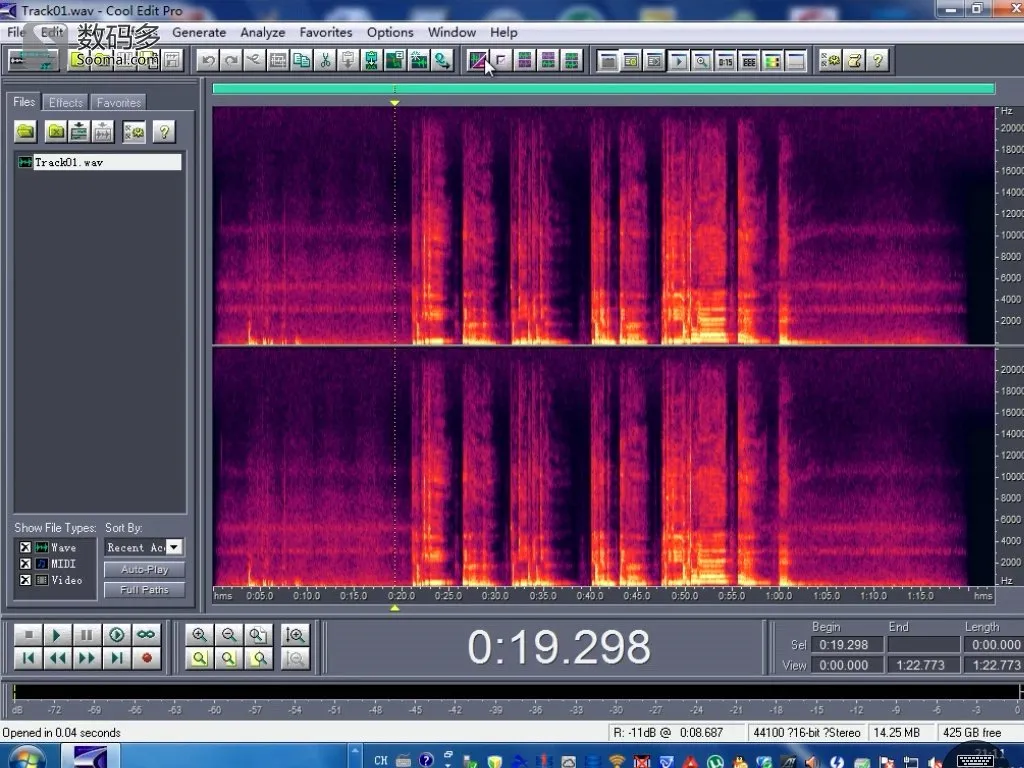
Task: Click the Zoom In Vertically icon
Action: point(295,634)
